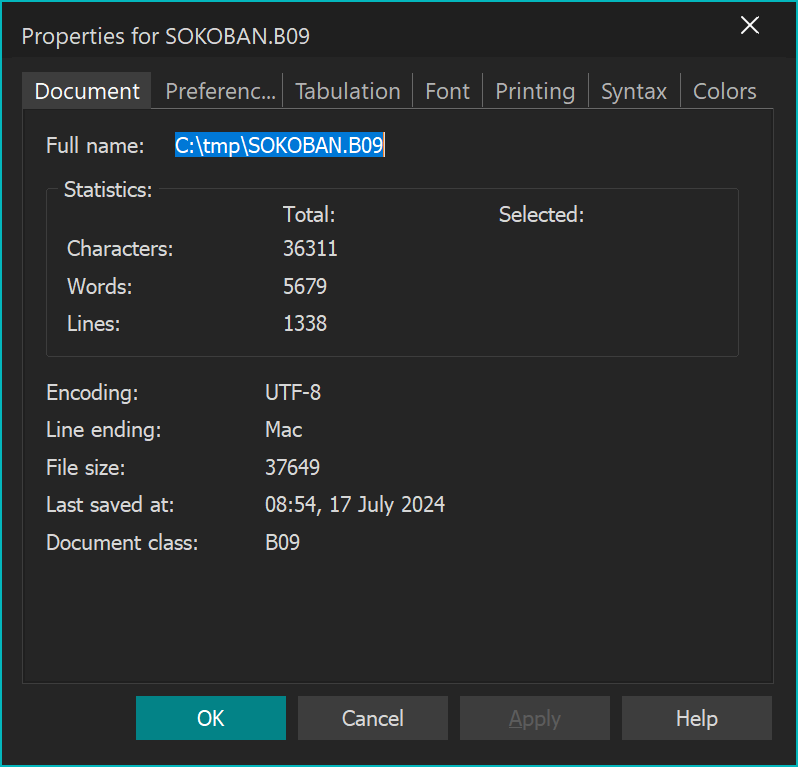Open Help for document properties

(696, 718)
